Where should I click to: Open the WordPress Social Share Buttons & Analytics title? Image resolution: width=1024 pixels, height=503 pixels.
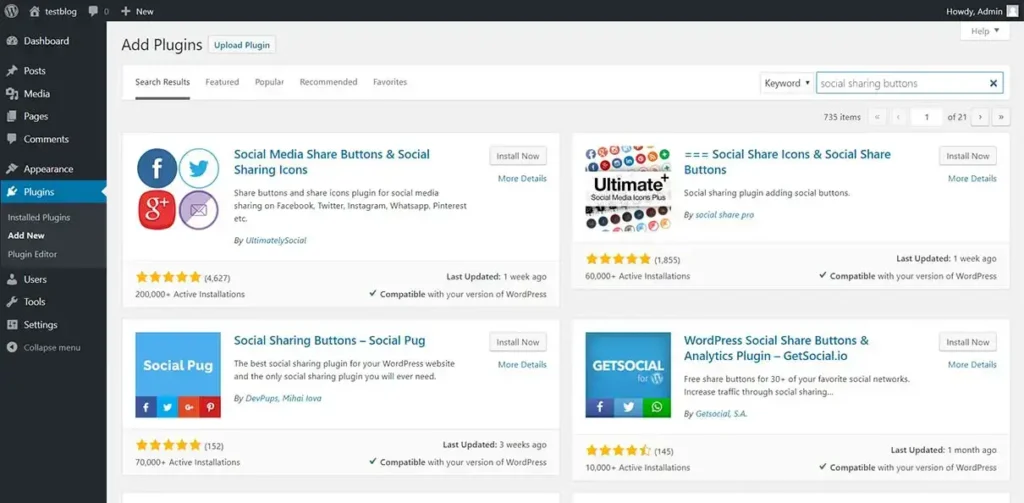tap(776, 348)
